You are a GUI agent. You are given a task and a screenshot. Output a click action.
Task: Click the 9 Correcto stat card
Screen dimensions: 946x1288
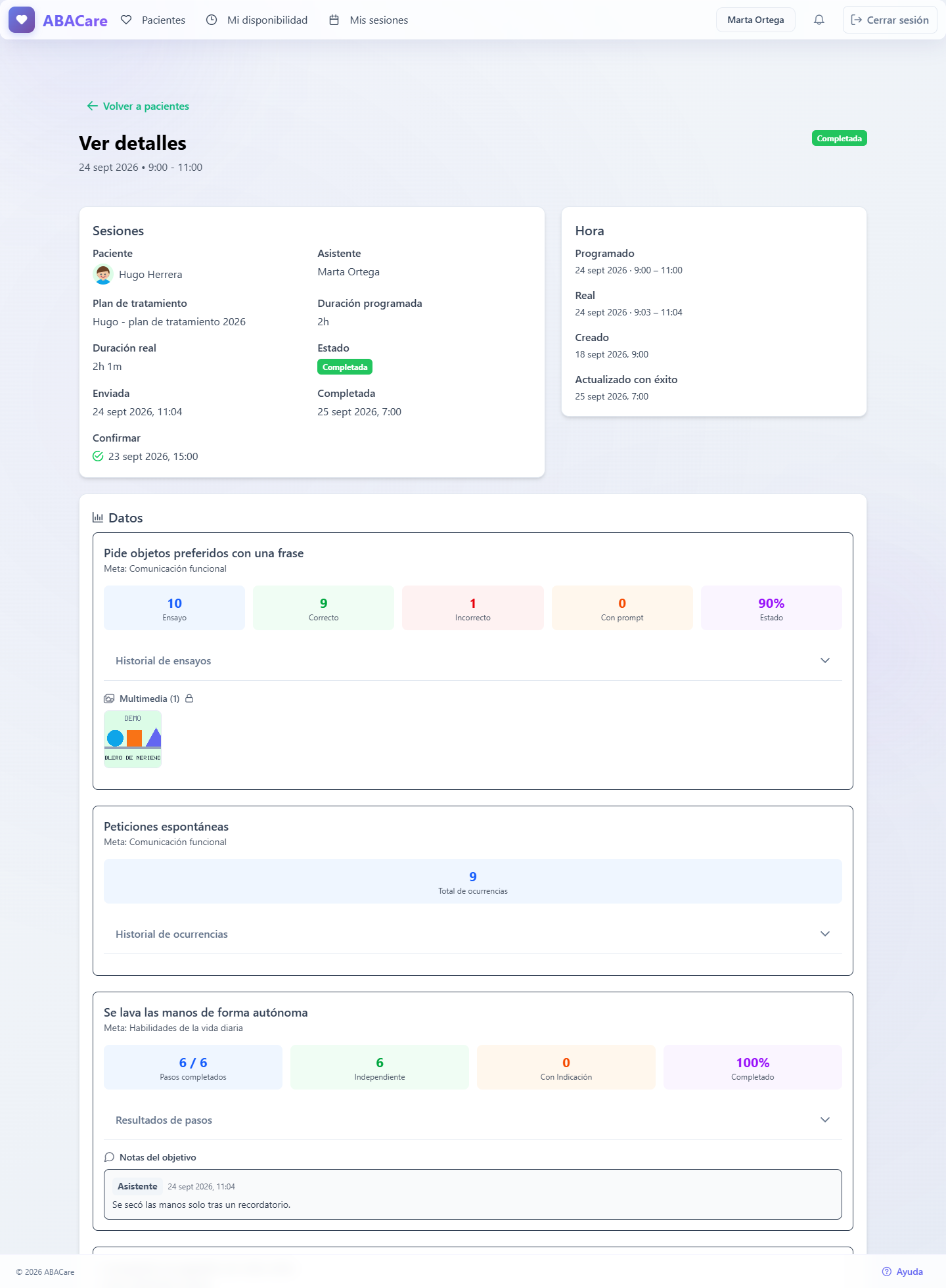324,608
